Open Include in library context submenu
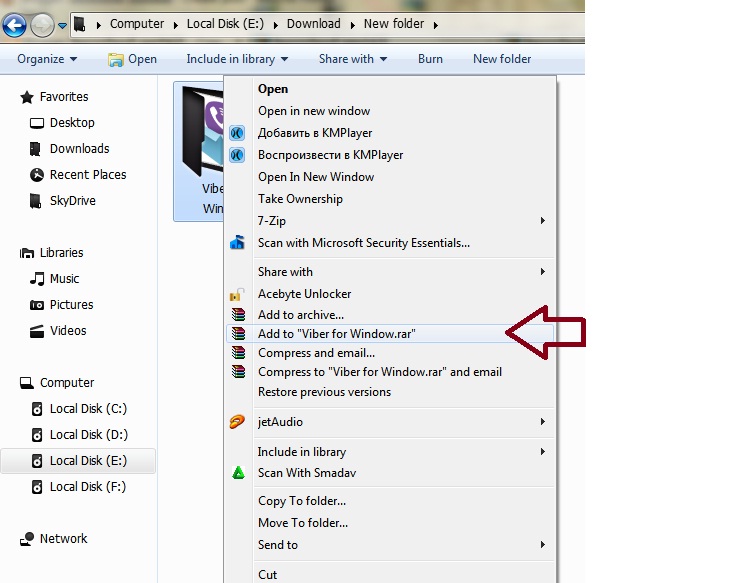 (390, 452)
